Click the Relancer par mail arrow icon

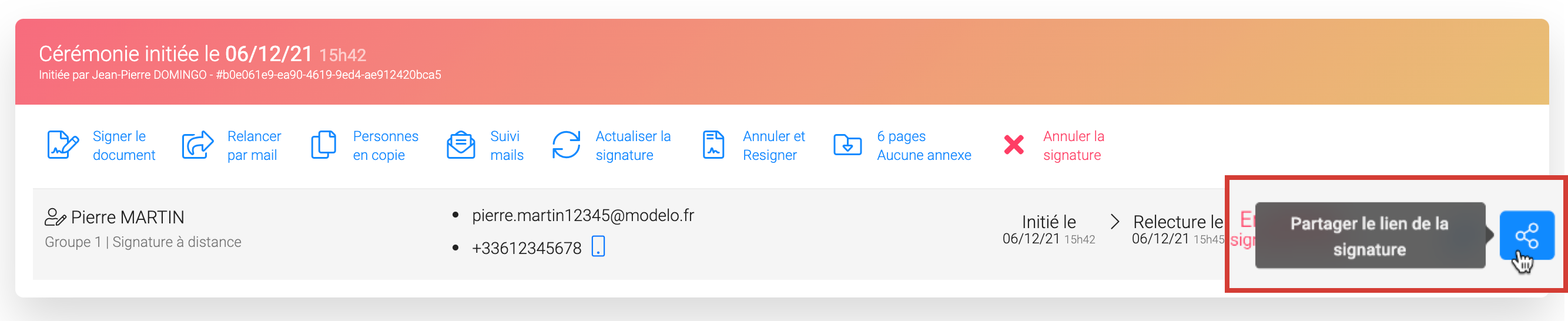197,145
